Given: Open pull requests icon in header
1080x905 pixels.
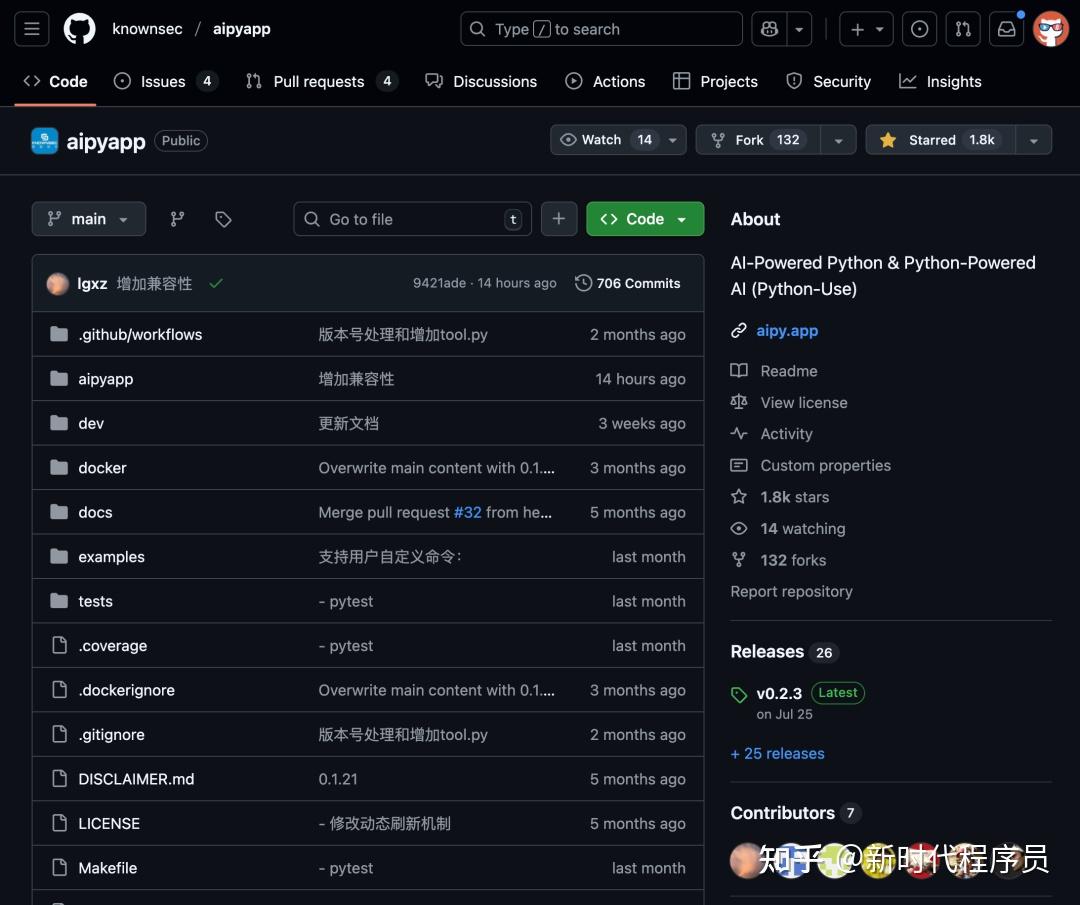Looking at the screenshot, I should tap(963, 29).
